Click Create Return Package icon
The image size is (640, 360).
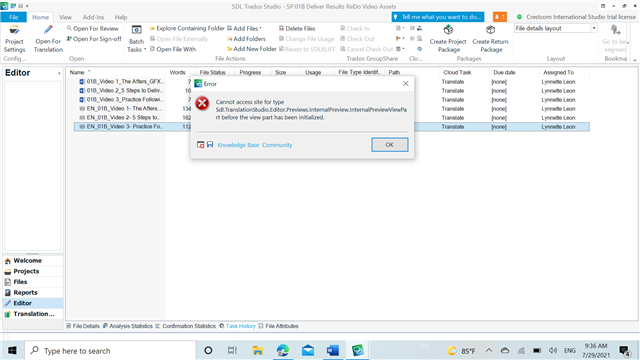490,29
